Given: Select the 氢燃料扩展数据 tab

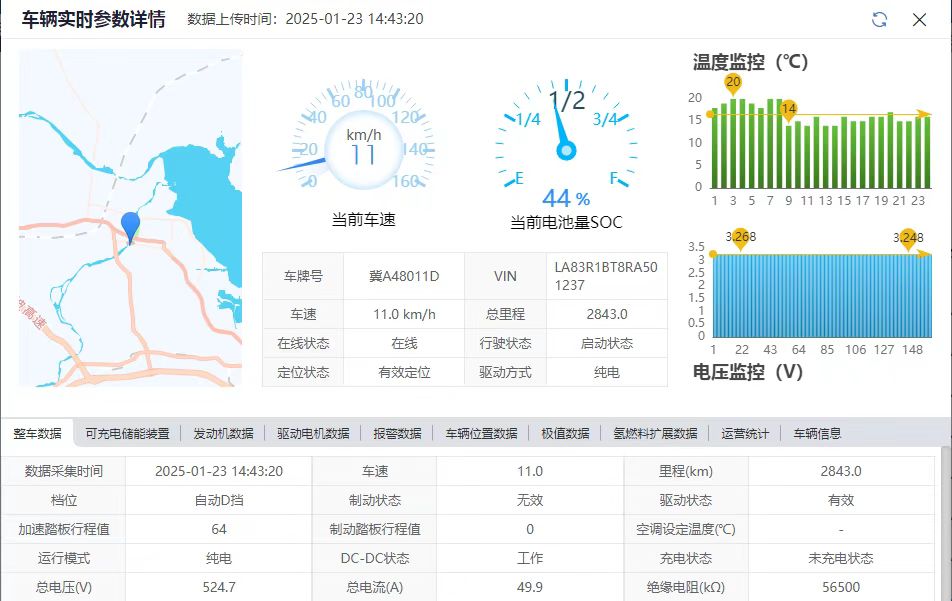Looking at the screenshot, I should click(655, 434).
